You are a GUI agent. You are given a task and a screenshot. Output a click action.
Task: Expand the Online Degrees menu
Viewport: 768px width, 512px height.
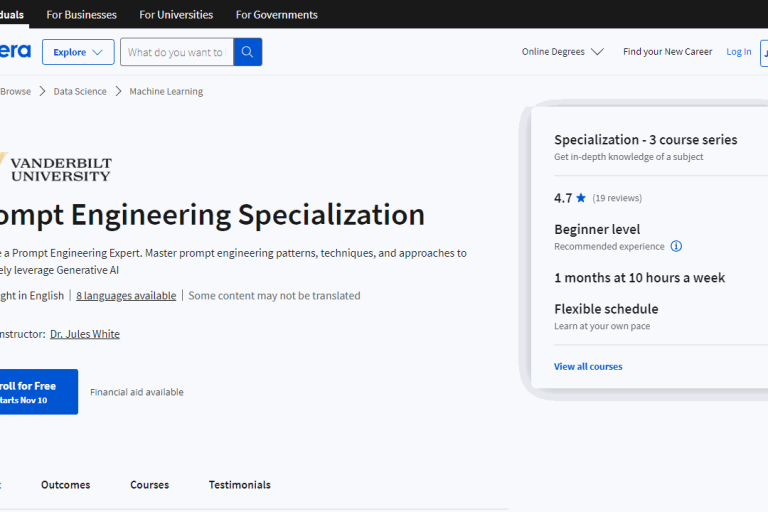click(562, 51)
